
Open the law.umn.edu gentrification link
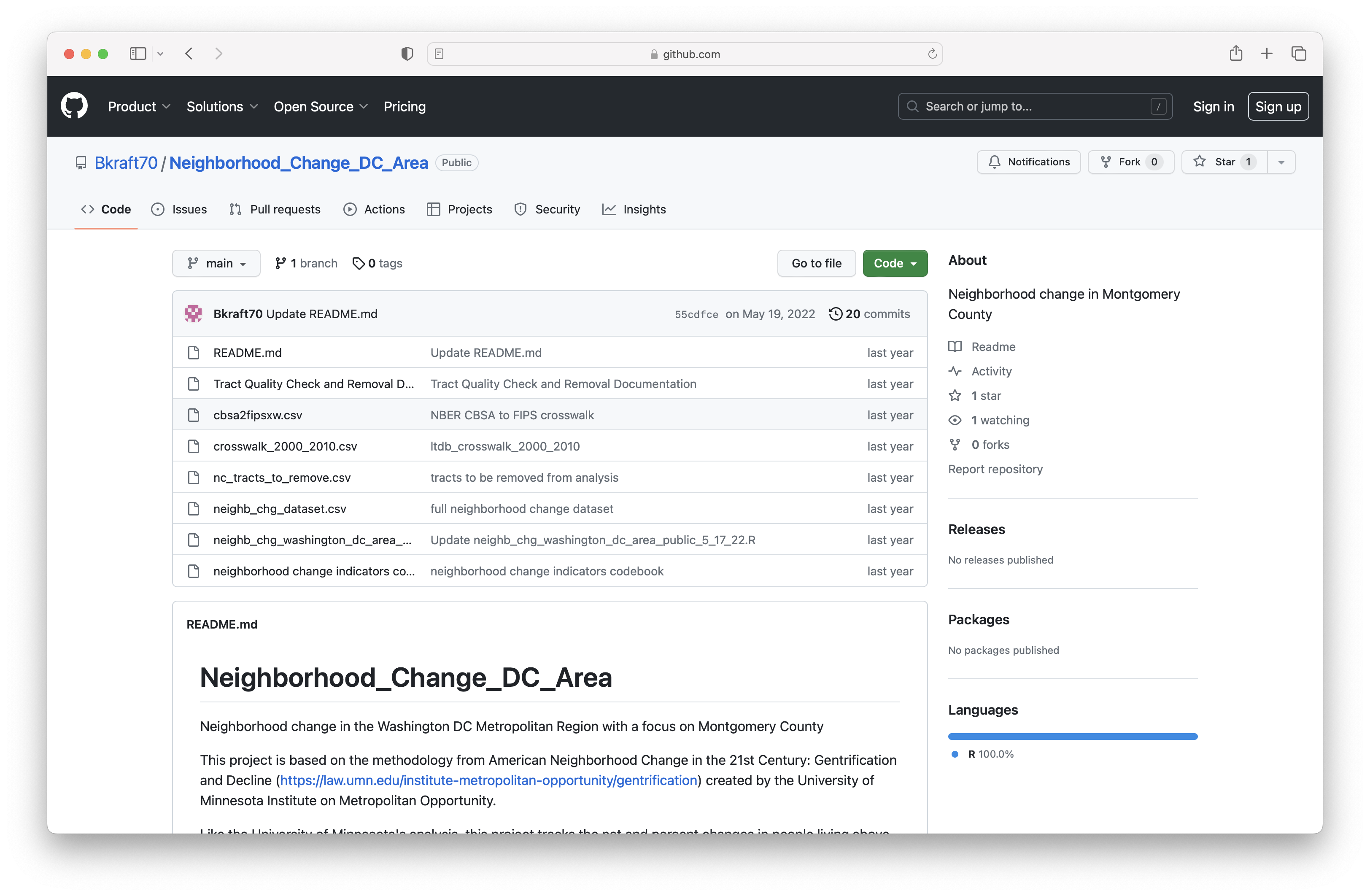coord(488,780)
